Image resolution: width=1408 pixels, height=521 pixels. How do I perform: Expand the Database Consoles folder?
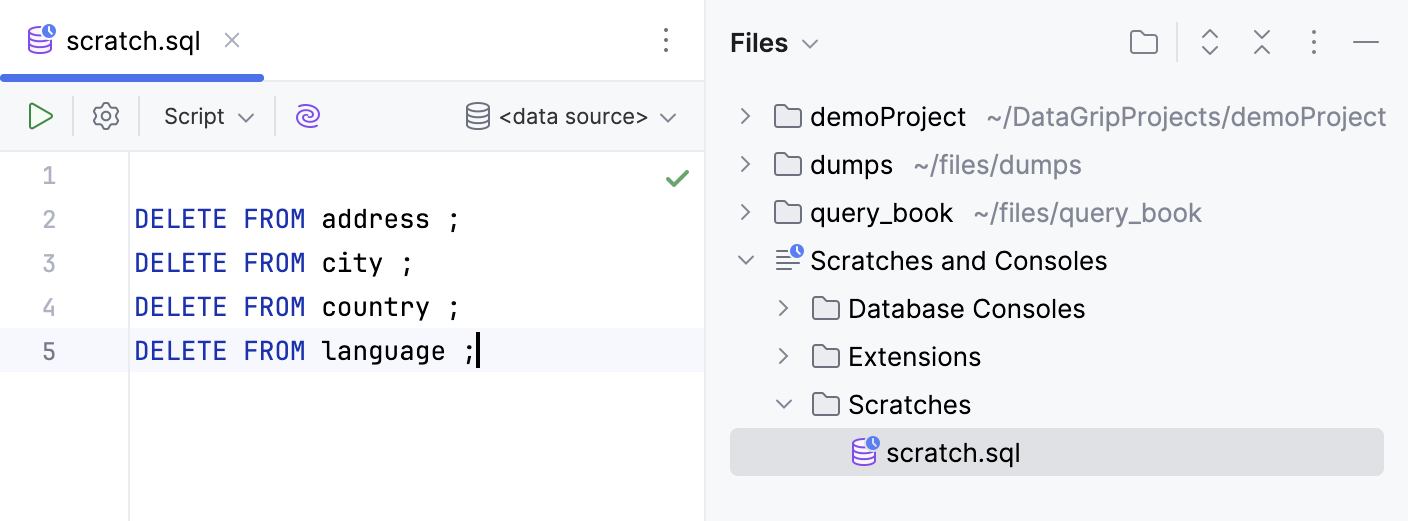pos(783,309)
